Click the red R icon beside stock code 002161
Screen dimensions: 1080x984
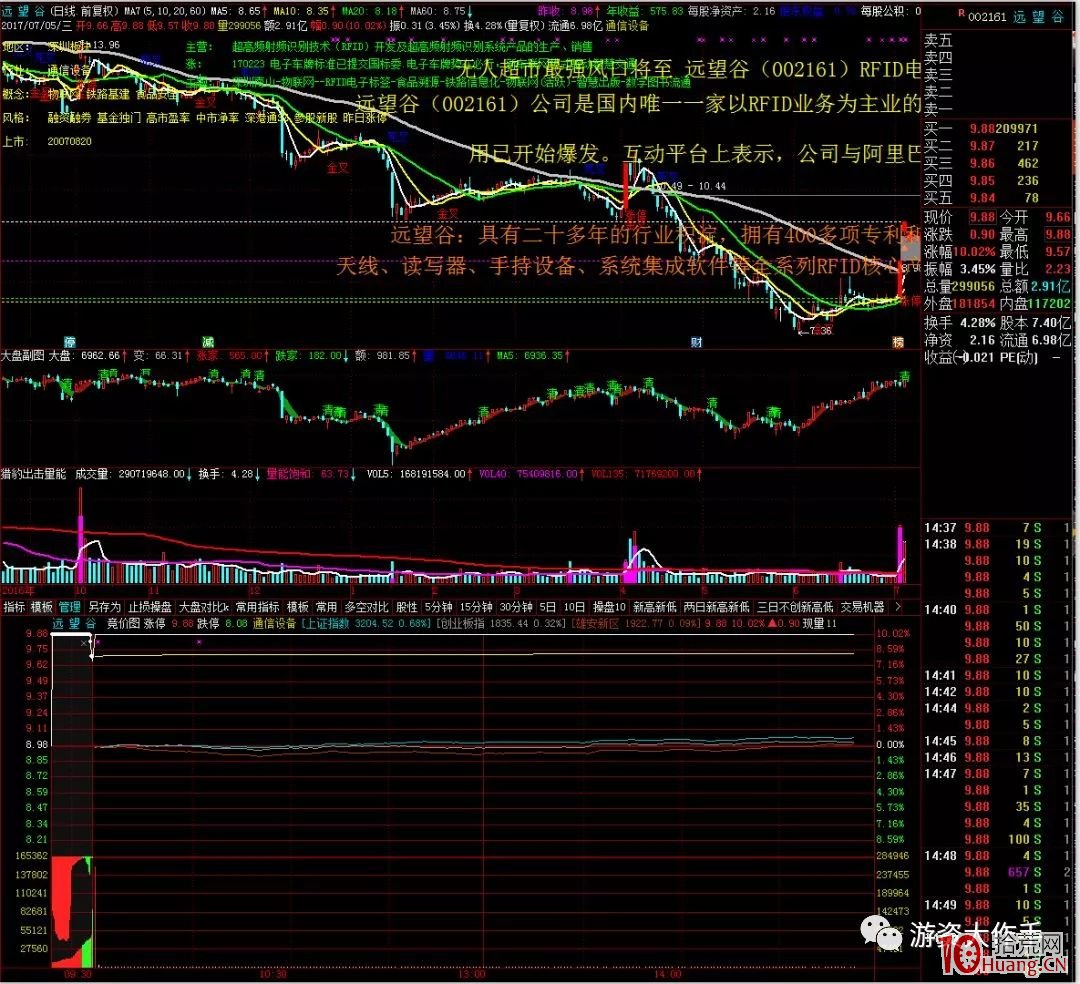tap(961, 17)
